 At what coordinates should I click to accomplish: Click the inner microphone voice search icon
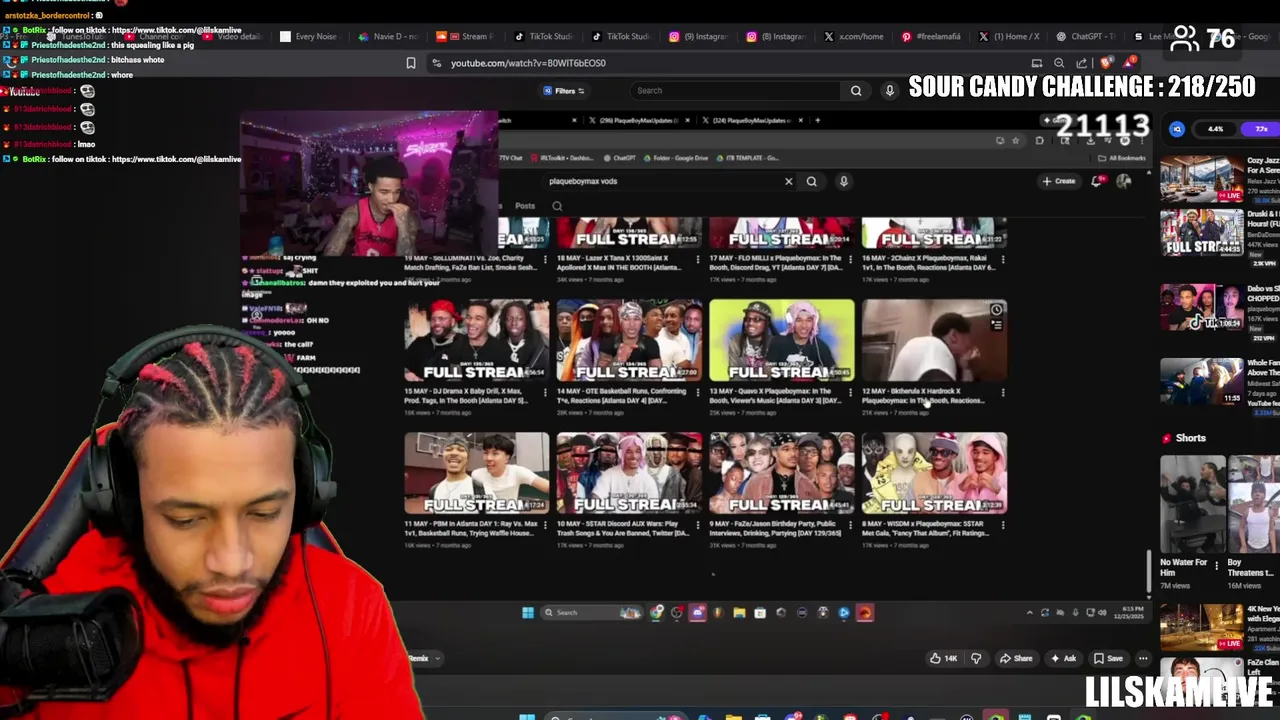[x=843, y=181]
